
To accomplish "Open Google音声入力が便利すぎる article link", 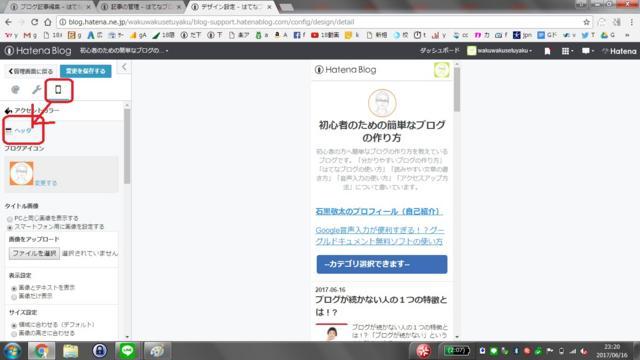I will [380, 236].
